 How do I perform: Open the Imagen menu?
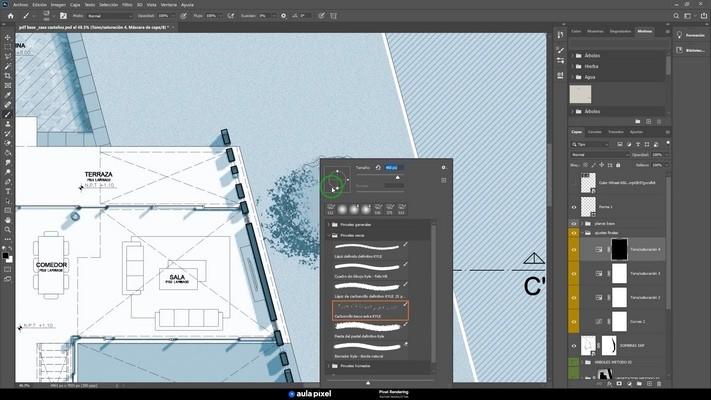pos(58,5)
